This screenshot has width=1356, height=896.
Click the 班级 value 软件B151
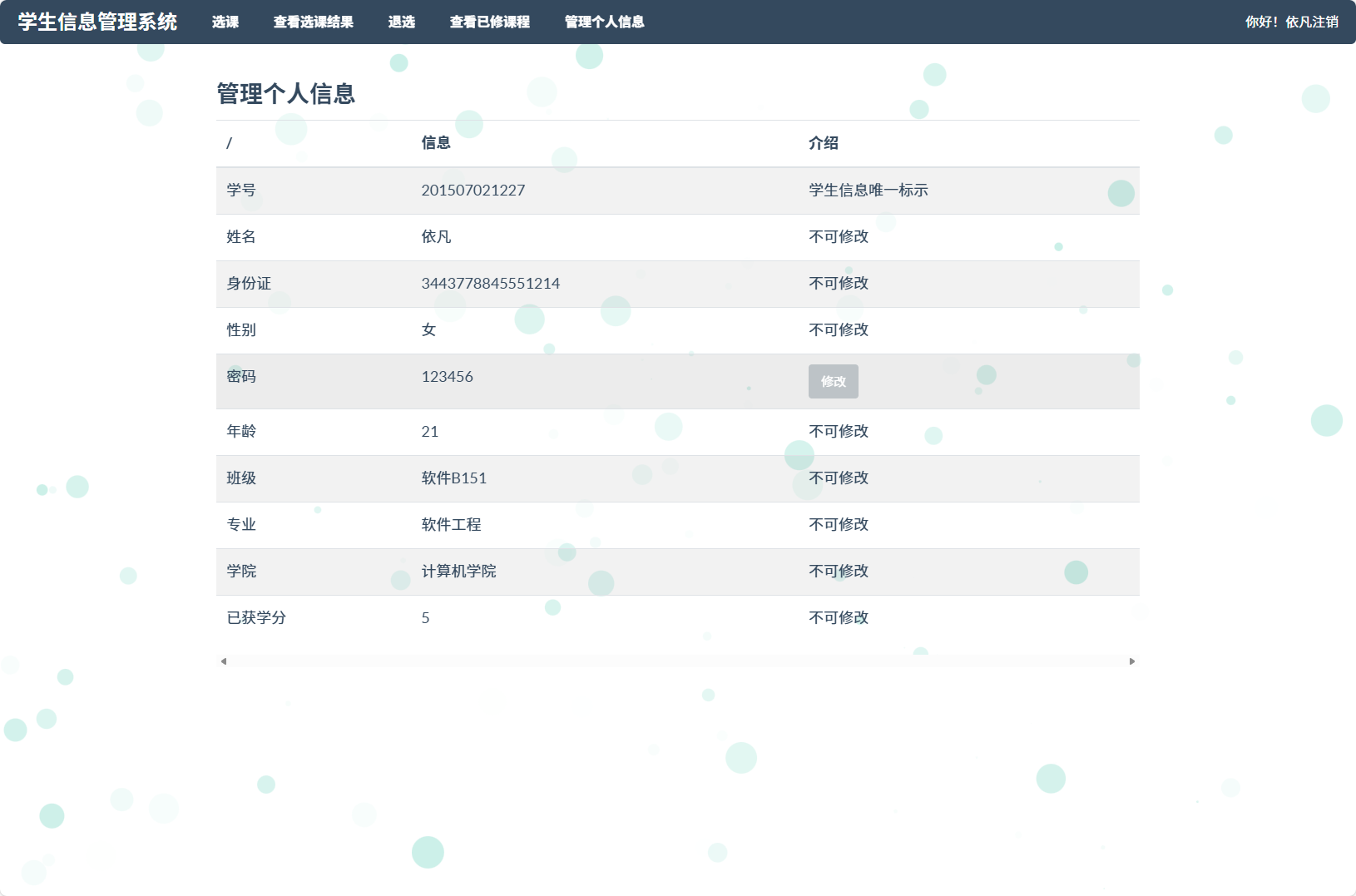click(453, 478)
